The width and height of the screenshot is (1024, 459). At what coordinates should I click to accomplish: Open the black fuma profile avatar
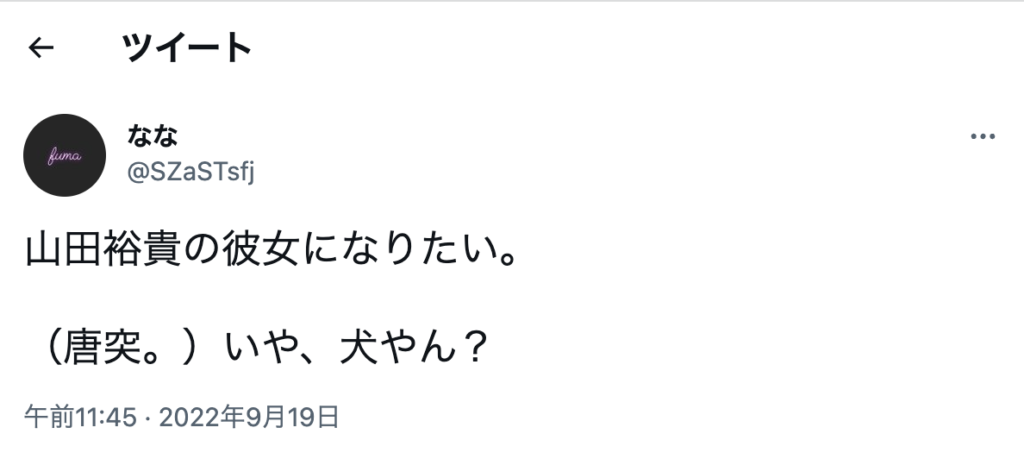coord(65,155)
